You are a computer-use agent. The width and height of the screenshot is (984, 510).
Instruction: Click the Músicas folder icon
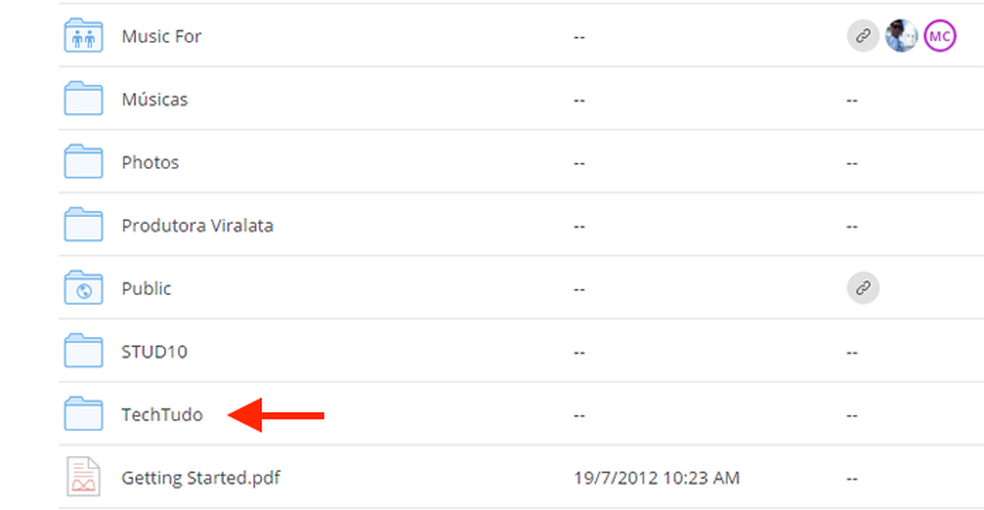pos(83,98)
